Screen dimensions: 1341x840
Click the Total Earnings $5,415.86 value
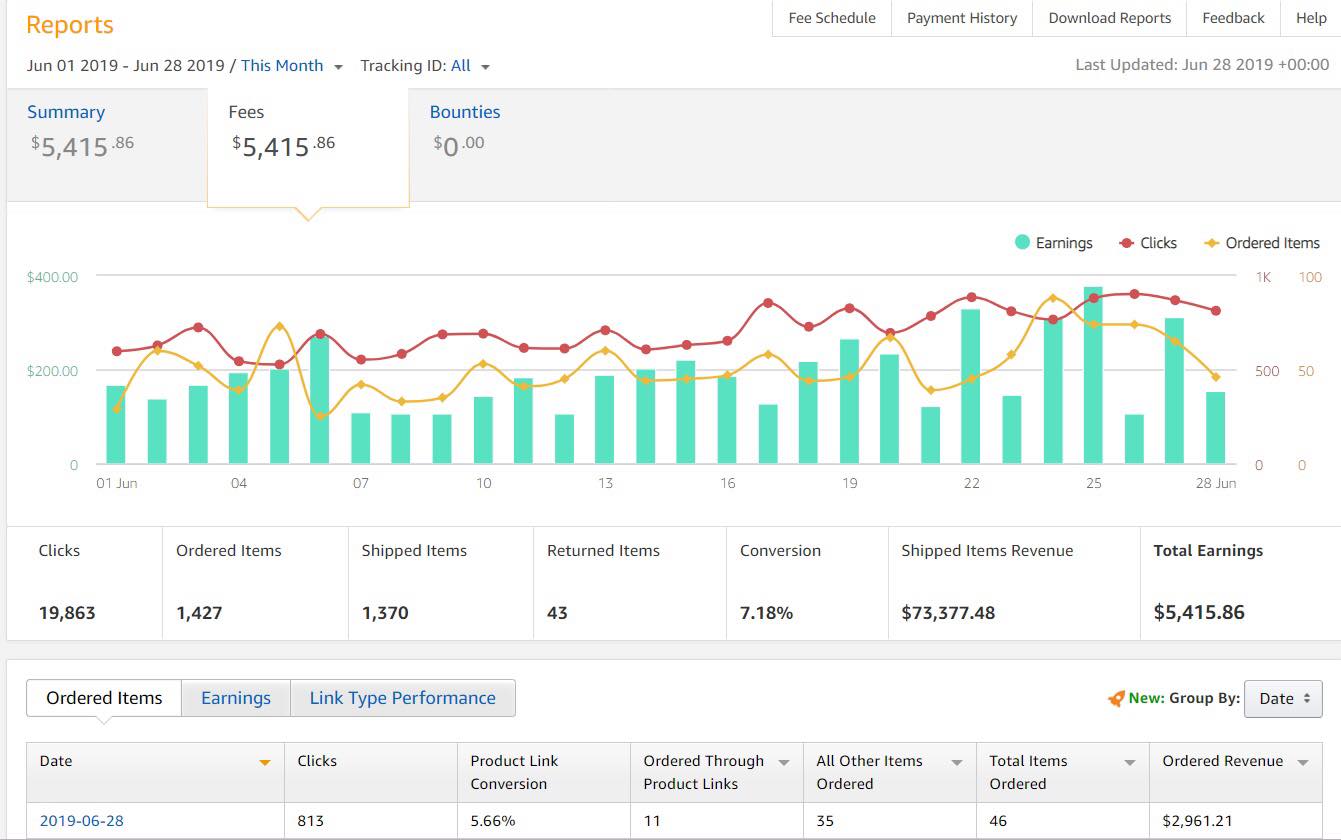point(1199,612)
